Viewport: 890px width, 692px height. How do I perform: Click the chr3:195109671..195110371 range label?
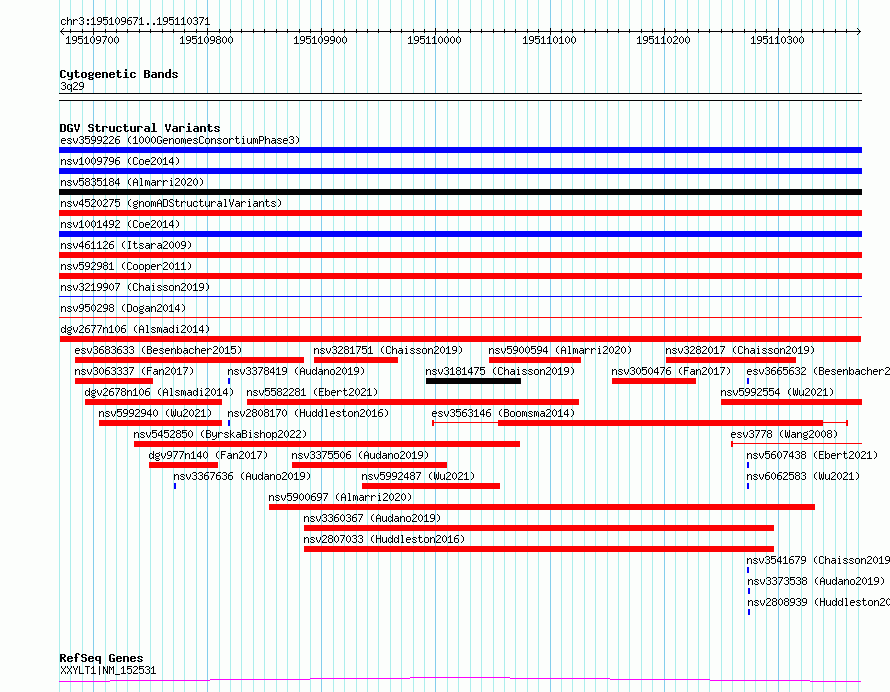tap(135, 22)
